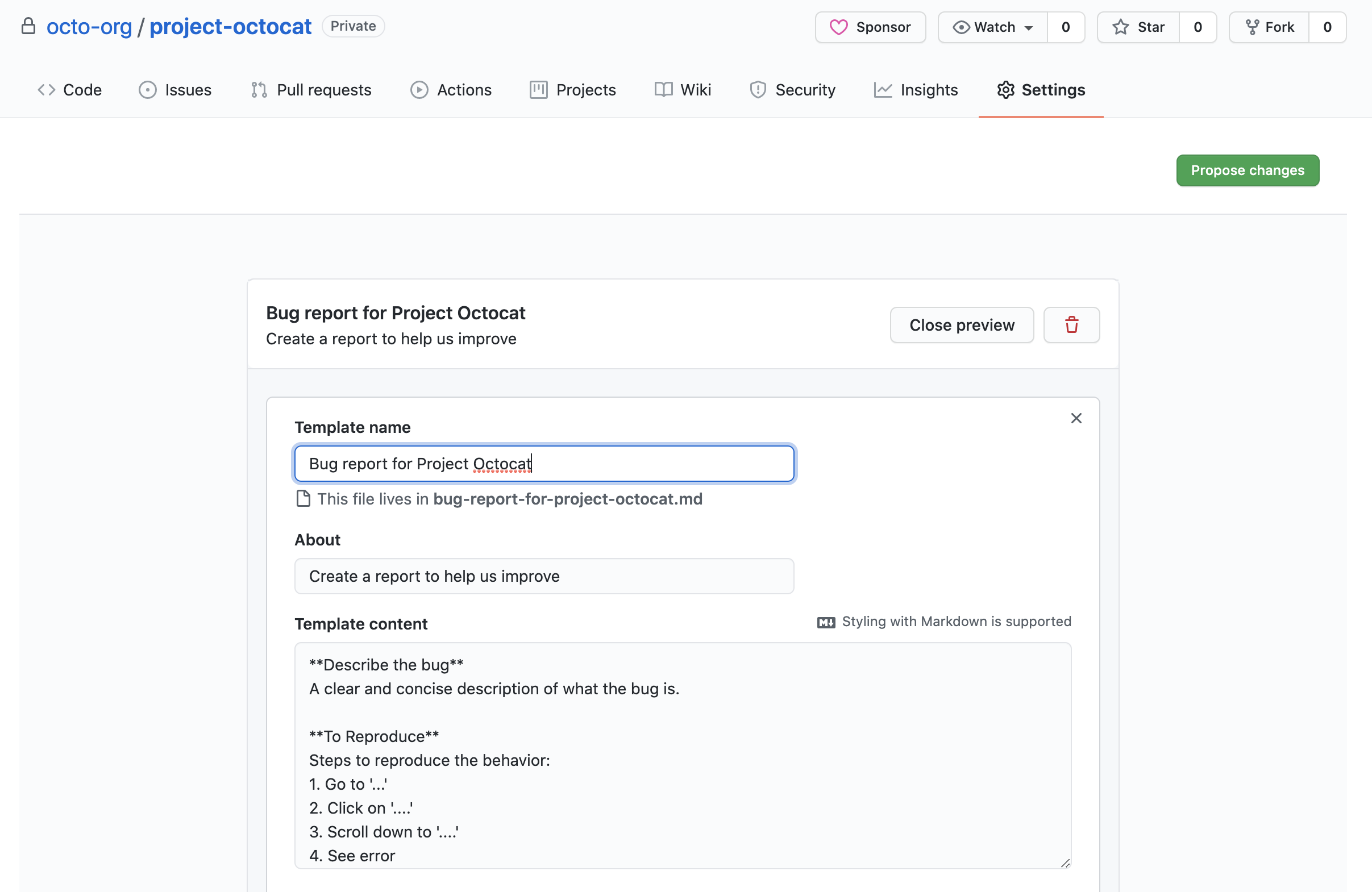This screenshot has width=1372, height=892.
Task: Click the Security shield icon
Action: [758, 89]
